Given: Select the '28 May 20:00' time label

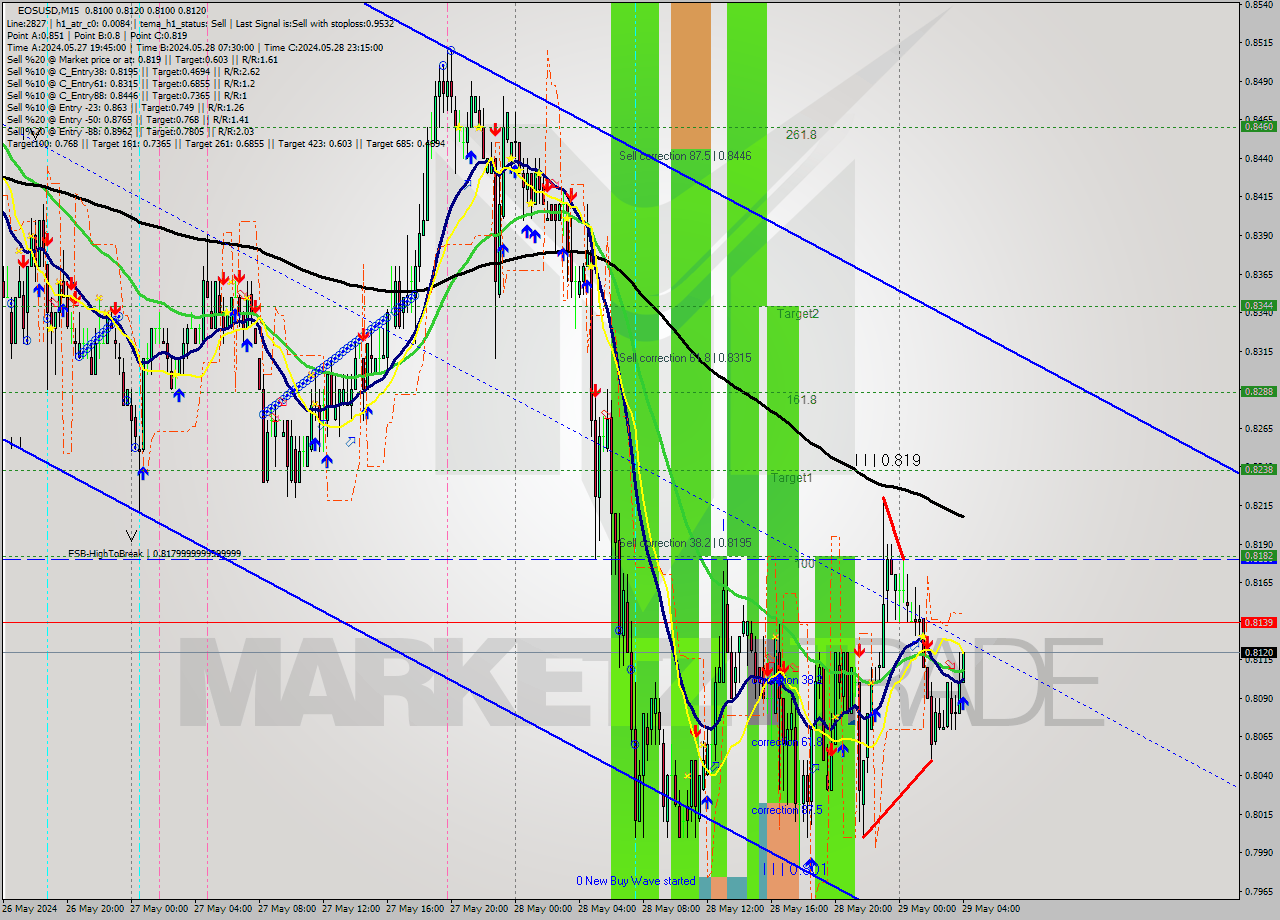Looking at the screenshot, I should click(865, 909).
